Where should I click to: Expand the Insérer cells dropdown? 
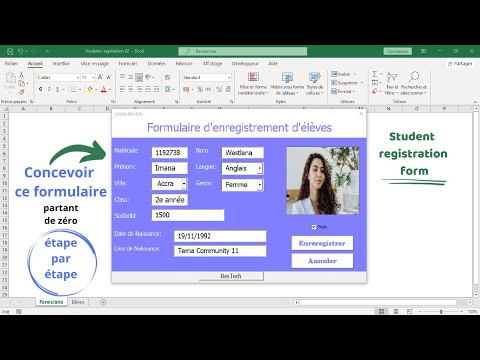pos(355,74)
